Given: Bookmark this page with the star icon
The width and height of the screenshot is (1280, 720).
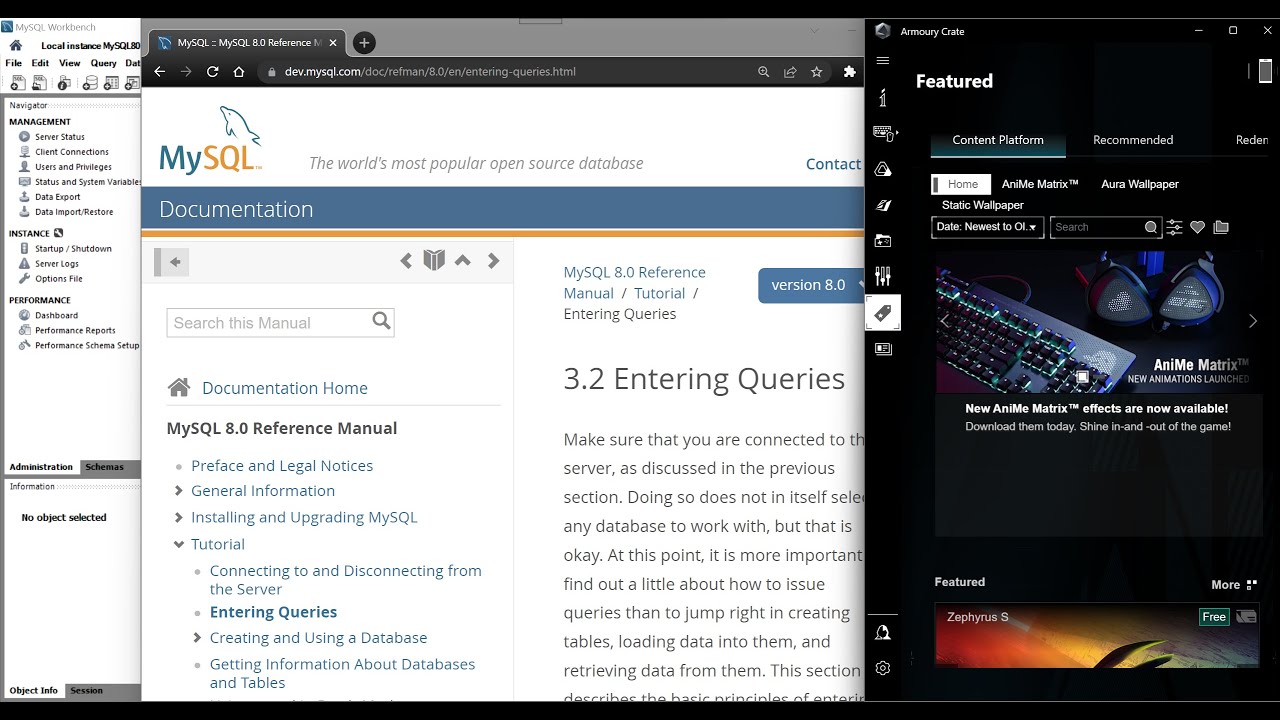Looking at the screenshot, I should click(816, 72).
